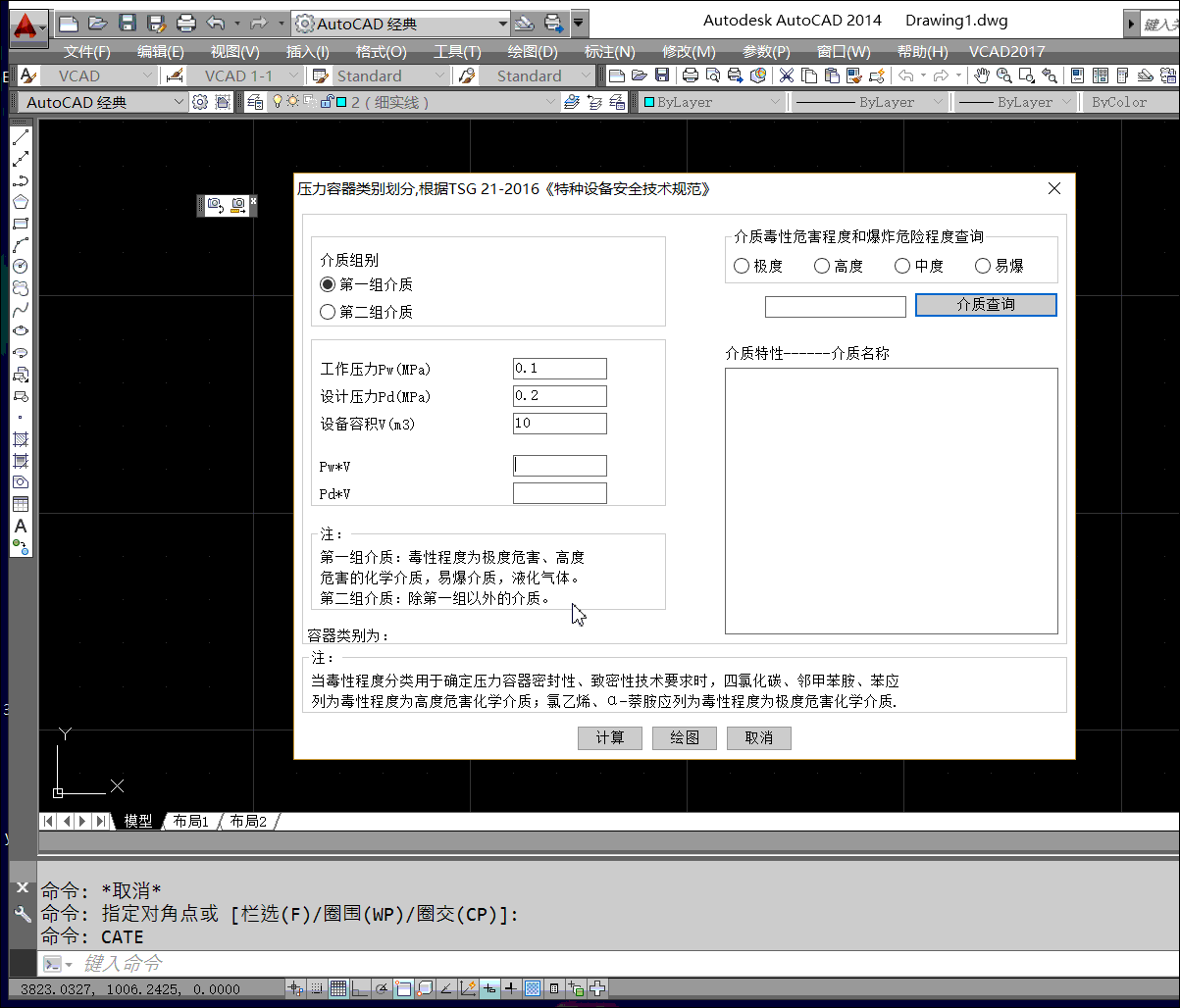Viewport: 1180px width, 1008px height.
Task: Choose the 极度 toxicity radio option
Action: pos(742,266)
